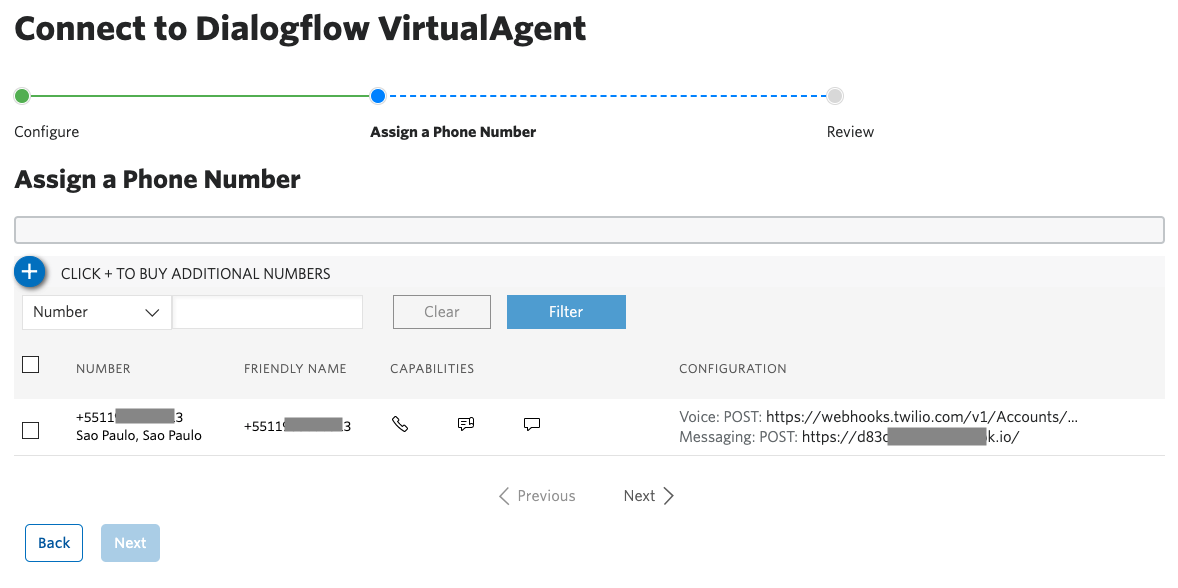The image size is (1178, 588).
Task: Select the Review step label
Action: coord(849,131)
